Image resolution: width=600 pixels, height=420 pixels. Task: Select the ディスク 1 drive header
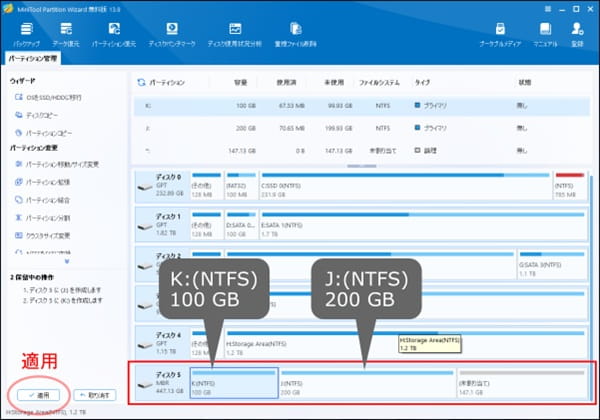click(x=162, y=225)
